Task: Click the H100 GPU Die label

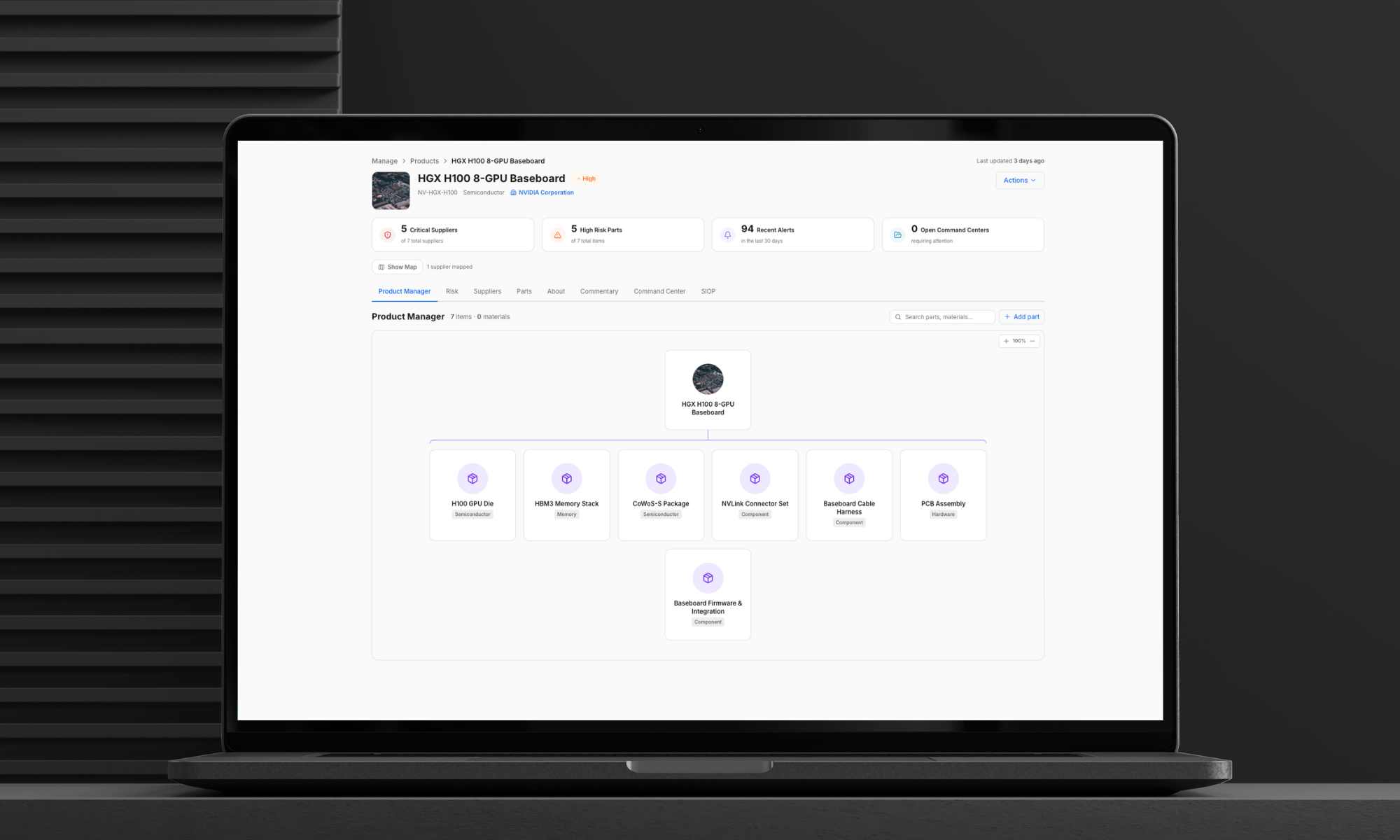Action: point(472,504)
